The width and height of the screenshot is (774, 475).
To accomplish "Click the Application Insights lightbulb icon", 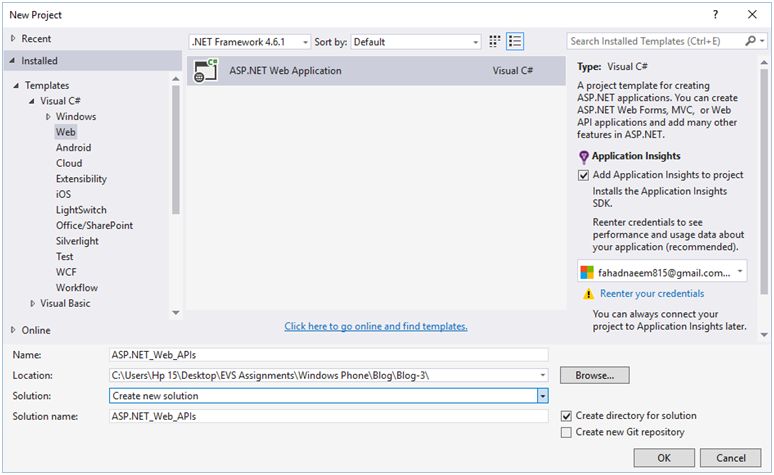I will tap(583, 157).
